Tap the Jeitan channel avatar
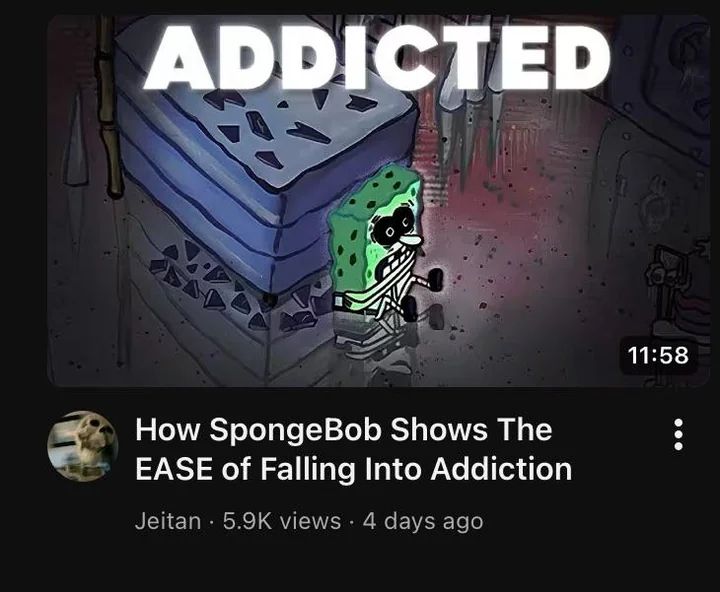Viewport: 720px width, 592px height. click(x=83, y=446)
